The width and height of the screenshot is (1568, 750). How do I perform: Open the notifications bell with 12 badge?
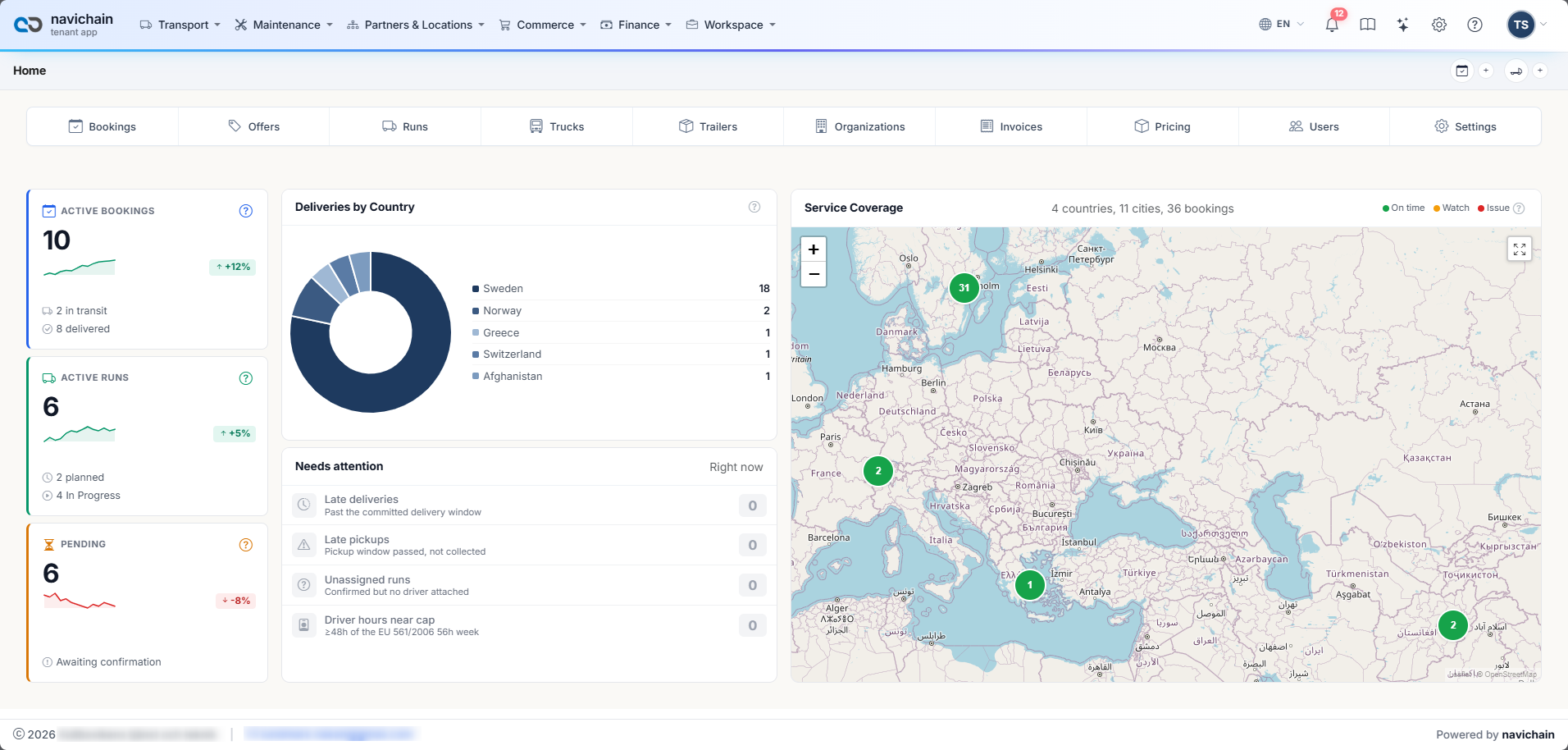point(1332,25)
